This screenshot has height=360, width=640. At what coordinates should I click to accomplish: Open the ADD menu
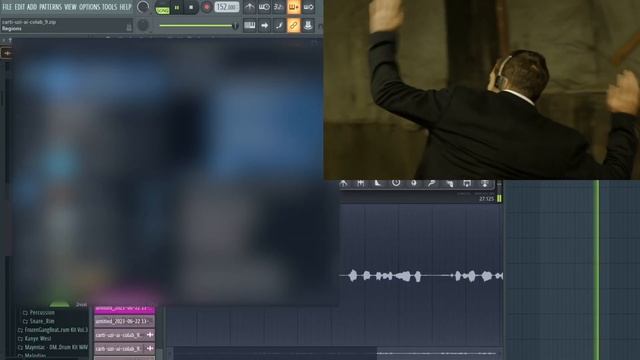[31, 7]
